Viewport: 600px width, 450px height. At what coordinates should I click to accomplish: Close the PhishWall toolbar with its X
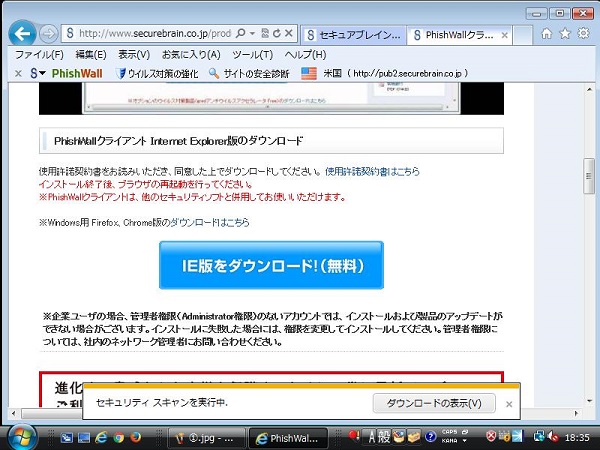coord(18,73)
